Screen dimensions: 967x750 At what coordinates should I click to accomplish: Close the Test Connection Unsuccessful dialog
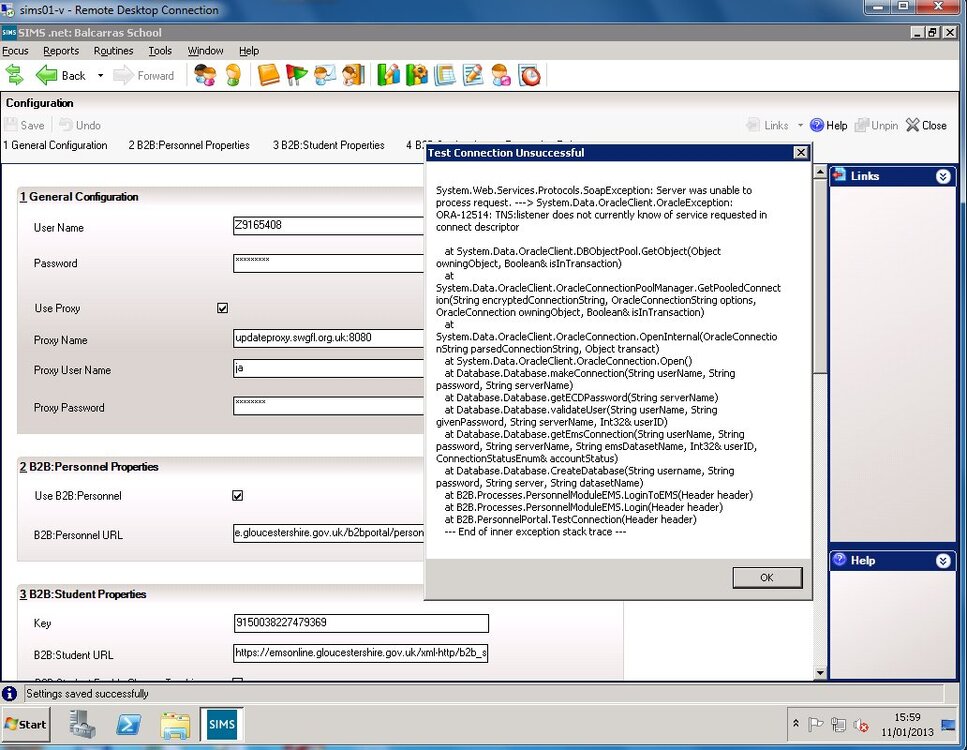[800, 152]
